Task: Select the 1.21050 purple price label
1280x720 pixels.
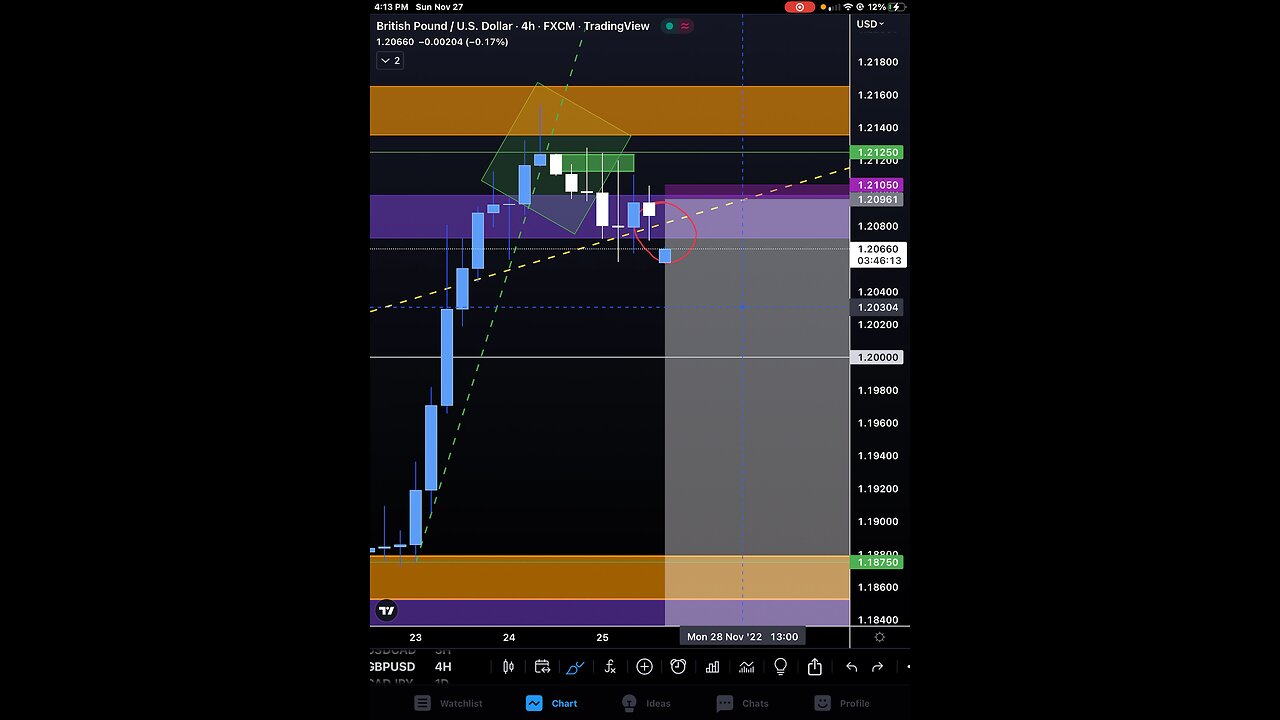Action: tap(877, 185)
